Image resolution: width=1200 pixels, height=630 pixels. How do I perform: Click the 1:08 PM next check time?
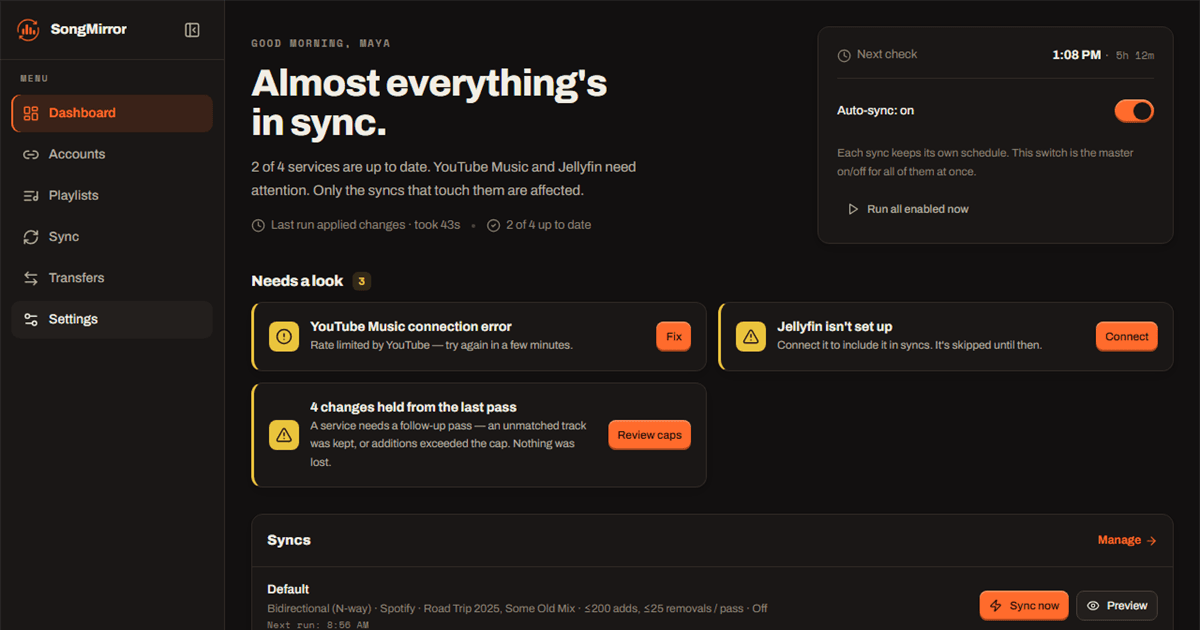coord(1076,55)
